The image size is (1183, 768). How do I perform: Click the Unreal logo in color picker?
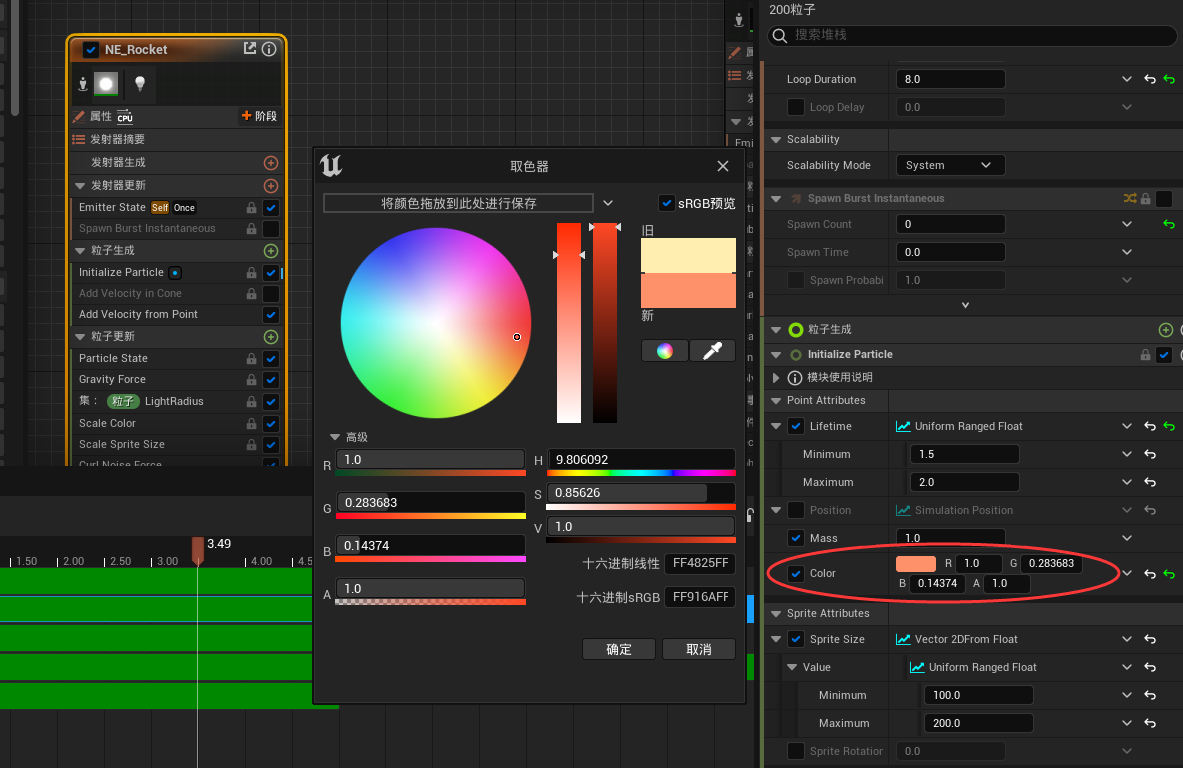point(331,165)
